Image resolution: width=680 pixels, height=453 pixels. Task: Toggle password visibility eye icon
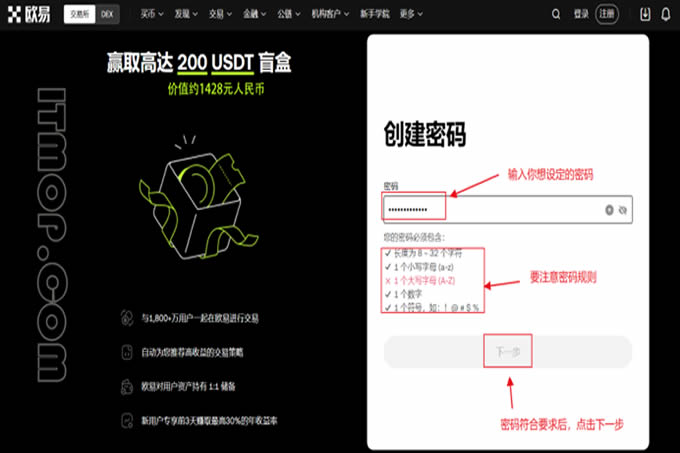click(622, 209)
